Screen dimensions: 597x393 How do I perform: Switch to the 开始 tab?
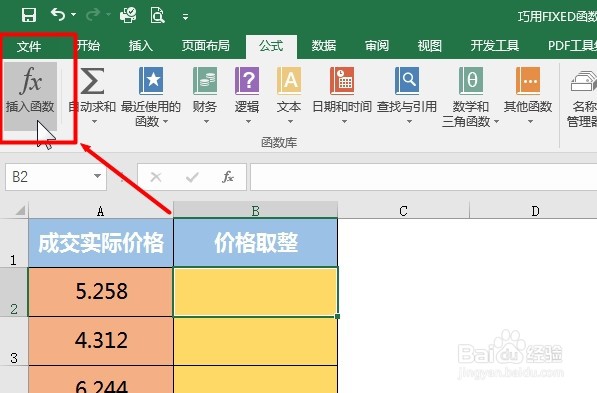pyautogui.click(x=88, y=46)
